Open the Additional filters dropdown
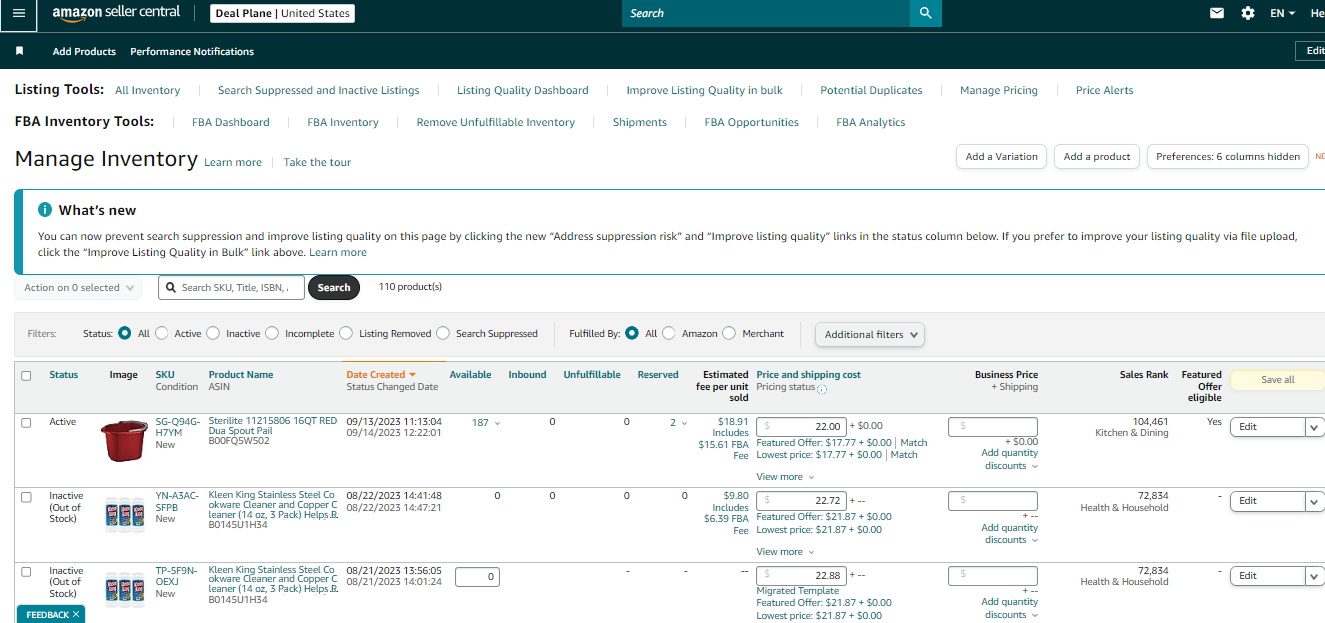1325x623 pixels. 869,334
